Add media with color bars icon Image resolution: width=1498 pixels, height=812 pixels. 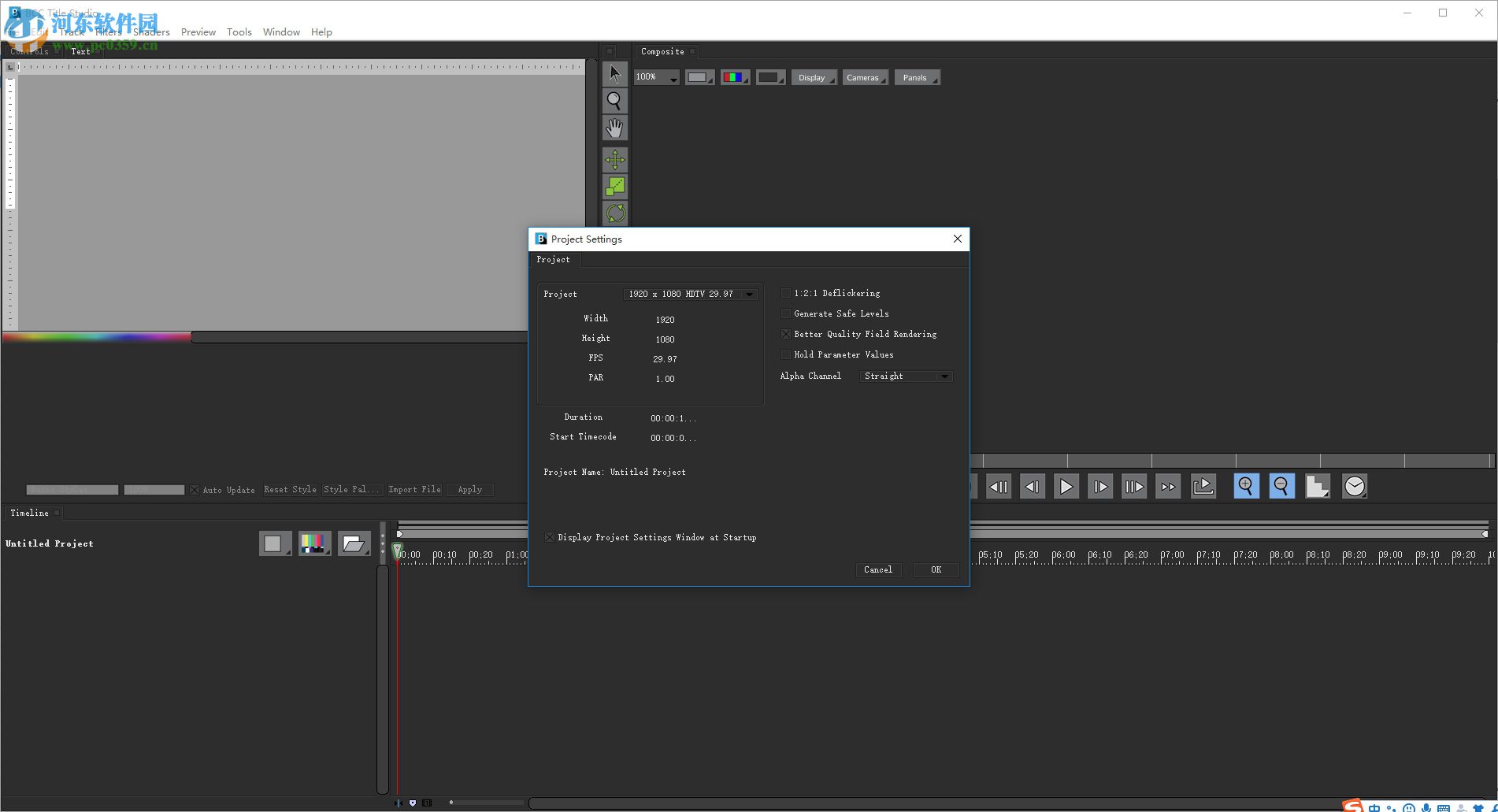[x=314, y=543]
